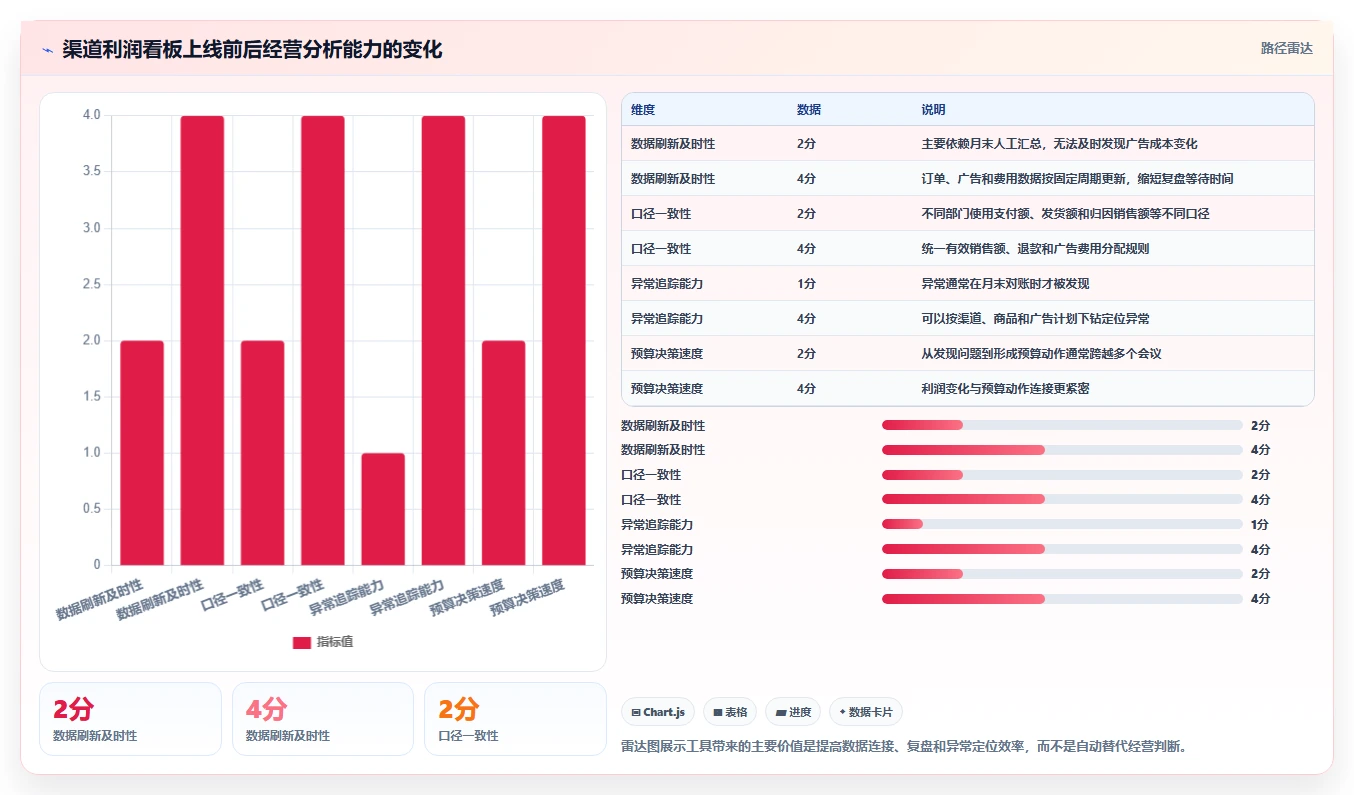Click the 预算决策速度 chart bar reaching 4.0
The image size is (1354, 795).
click(x=564, y=340)
